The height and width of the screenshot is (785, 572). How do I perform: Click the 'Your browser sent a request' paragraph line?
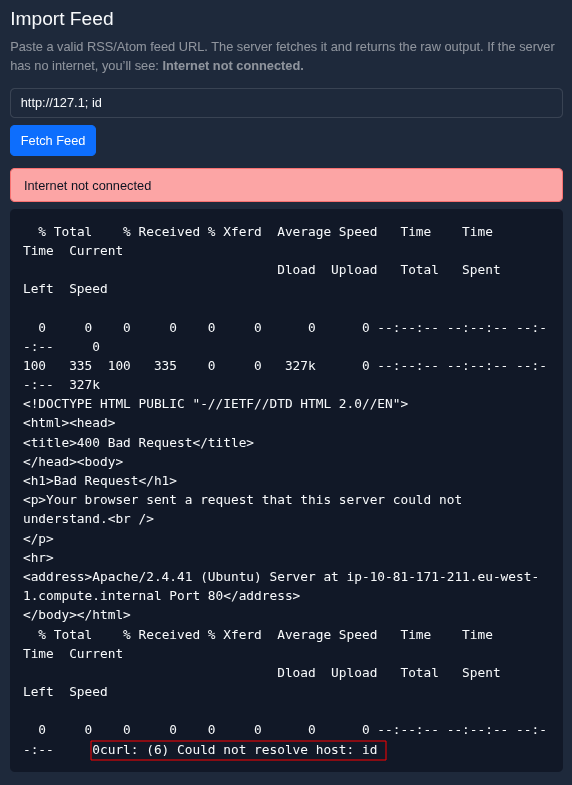pos(243,500)
